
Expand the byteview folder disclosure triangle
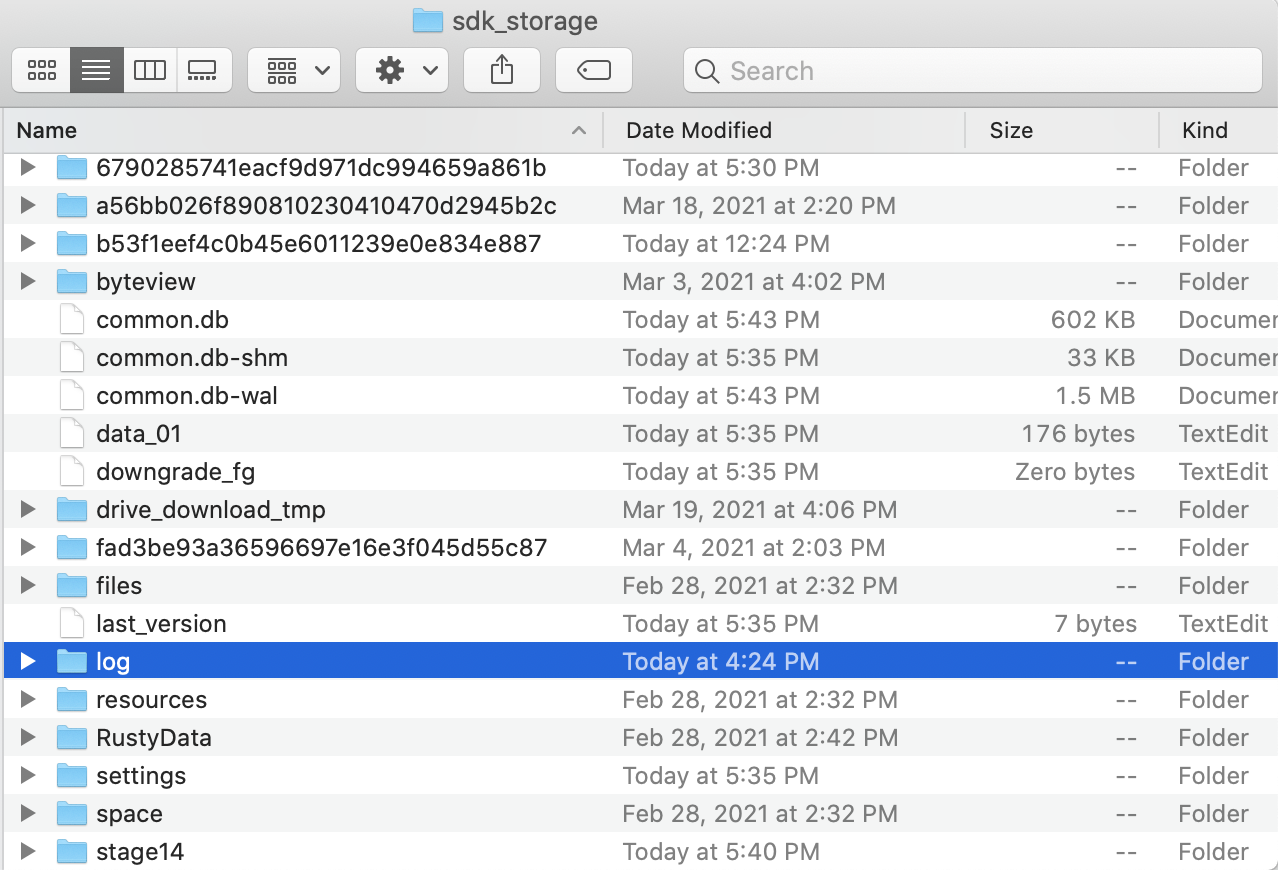28,282
